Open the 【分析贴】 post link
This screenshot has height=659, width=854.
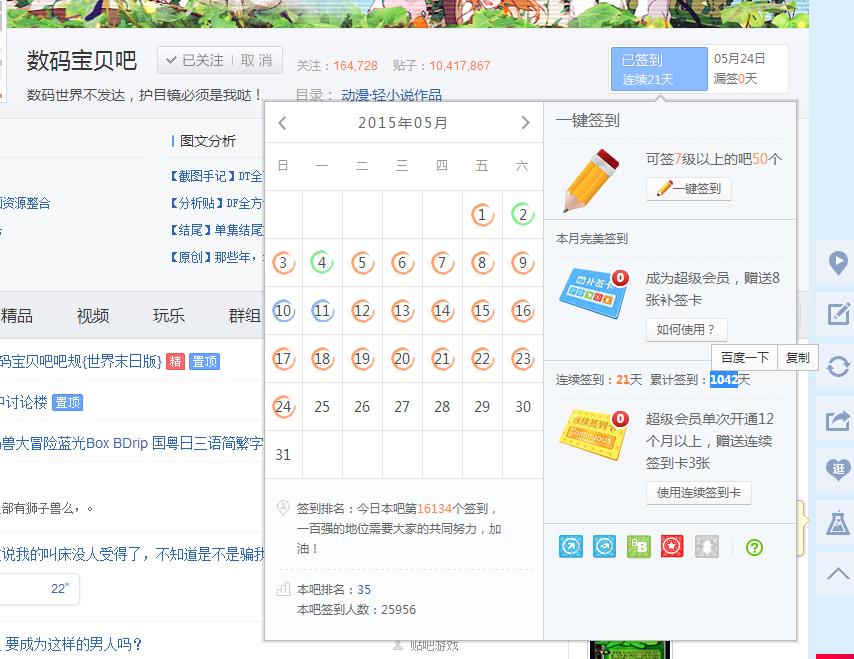pyautogui.click(x=215, y=203)
